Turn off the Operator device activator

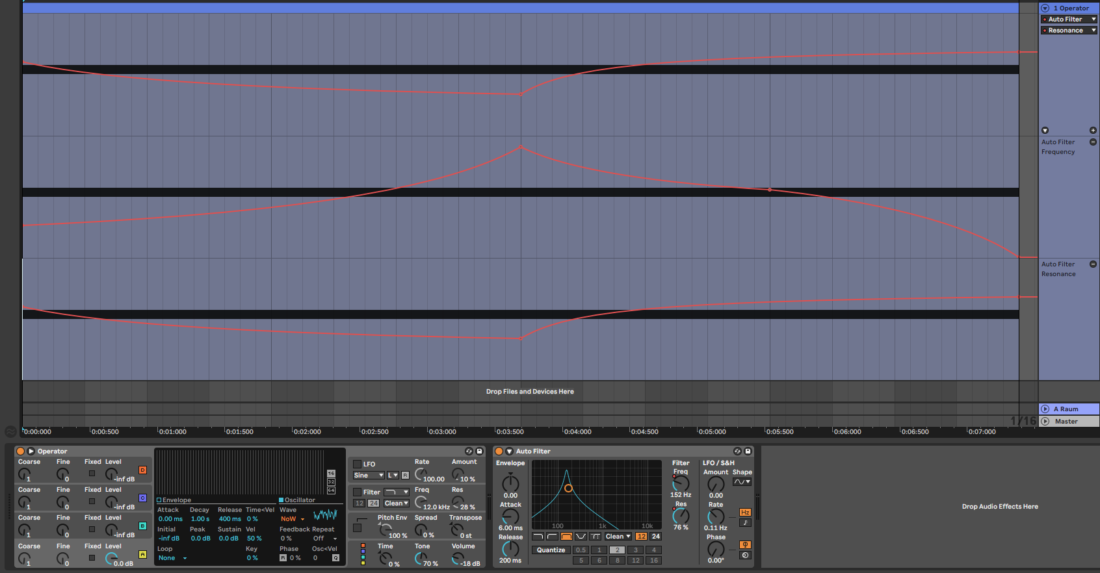pyautogui.click(x=20, y=451)
